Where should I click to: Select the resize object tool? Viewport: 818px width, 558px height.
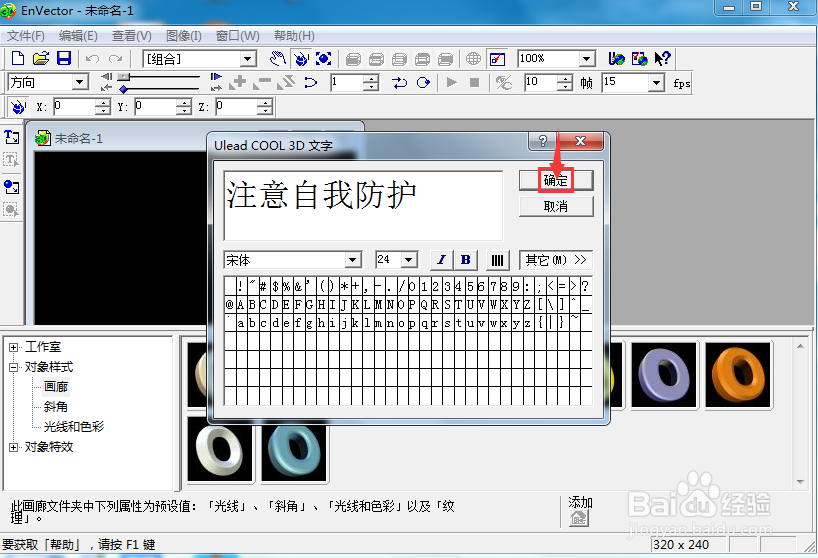coord(323,58)
